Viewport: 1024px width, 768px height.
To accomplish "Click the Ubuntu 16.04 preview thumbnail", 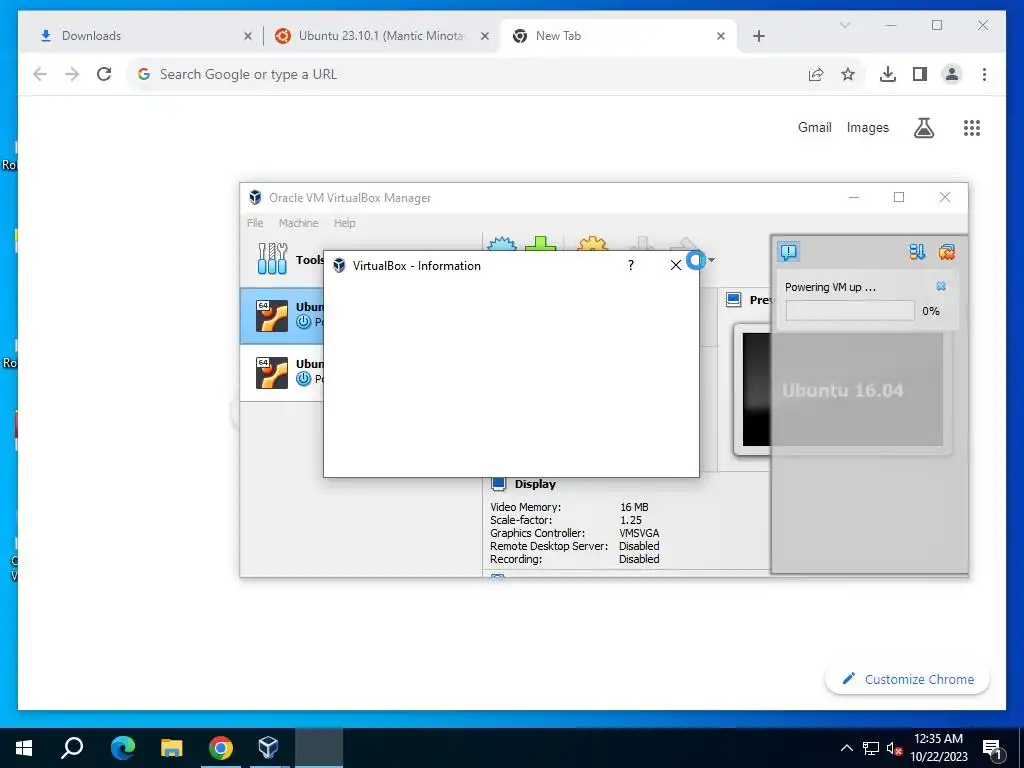I will coord(843,389).
